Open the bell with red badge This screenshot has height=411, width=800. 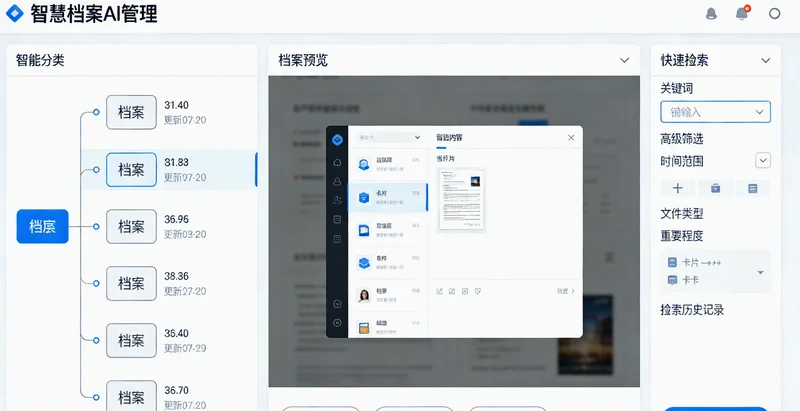[742, 13]
